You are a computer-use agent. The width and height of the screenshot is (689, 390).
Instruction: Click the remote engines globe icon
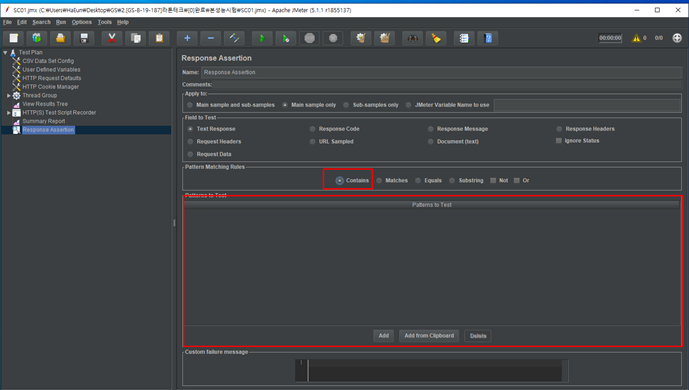click(677, 38)
